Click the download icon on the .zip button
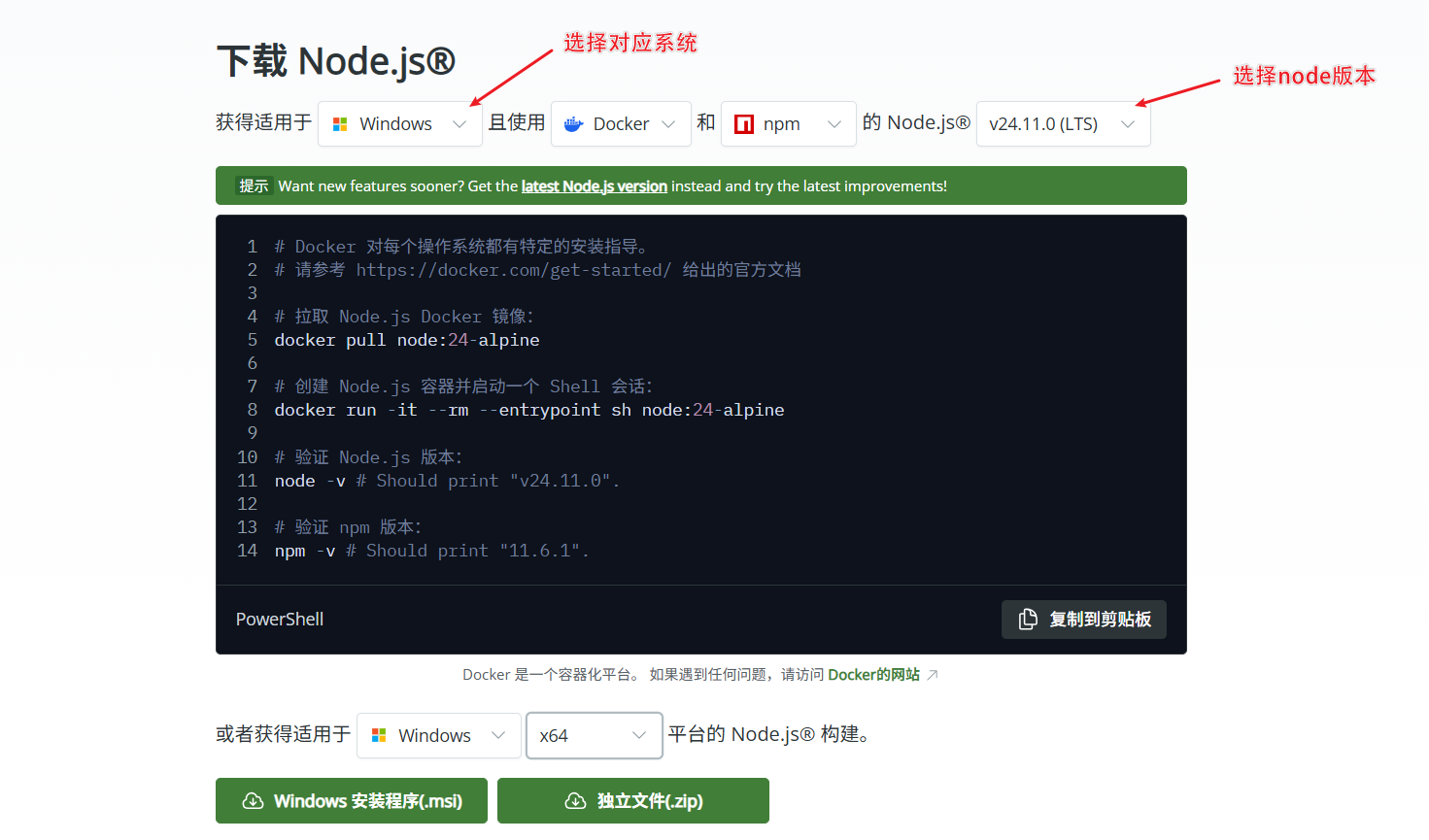The image size is (1429, 840). (575, 800)
